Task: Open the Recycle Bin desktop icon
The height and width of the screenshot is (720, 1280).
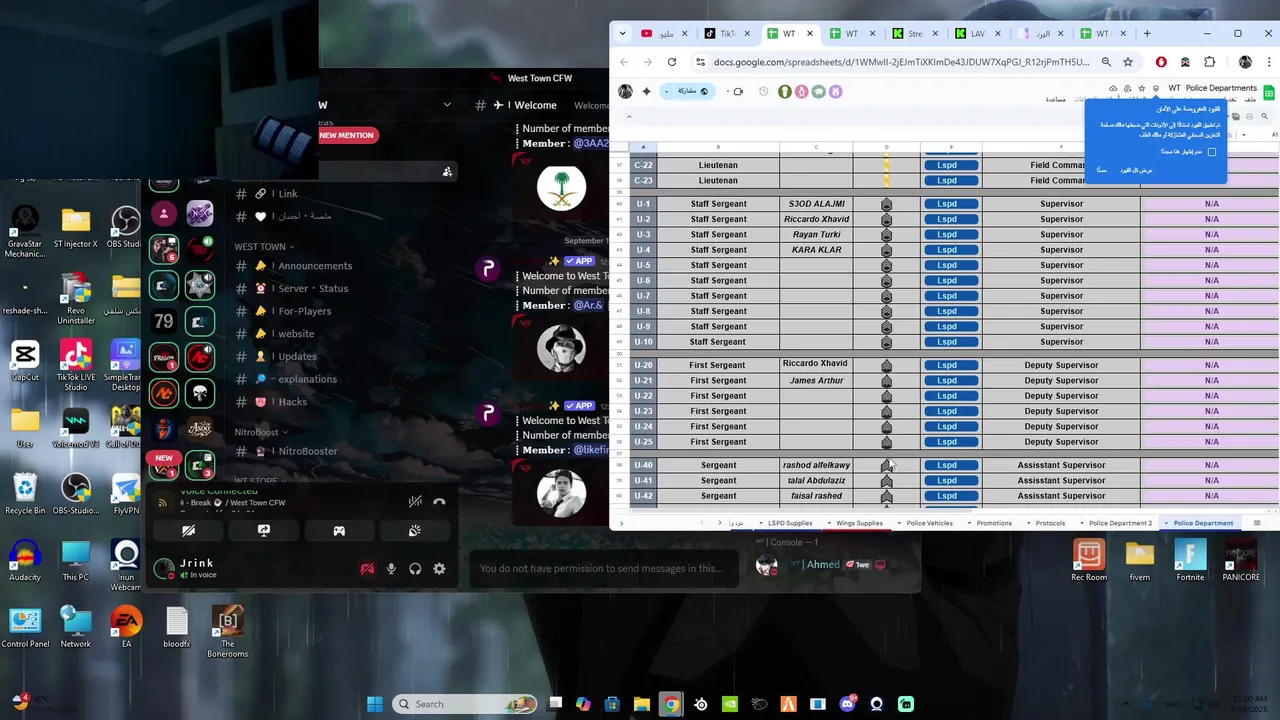Action: [25, 493]
